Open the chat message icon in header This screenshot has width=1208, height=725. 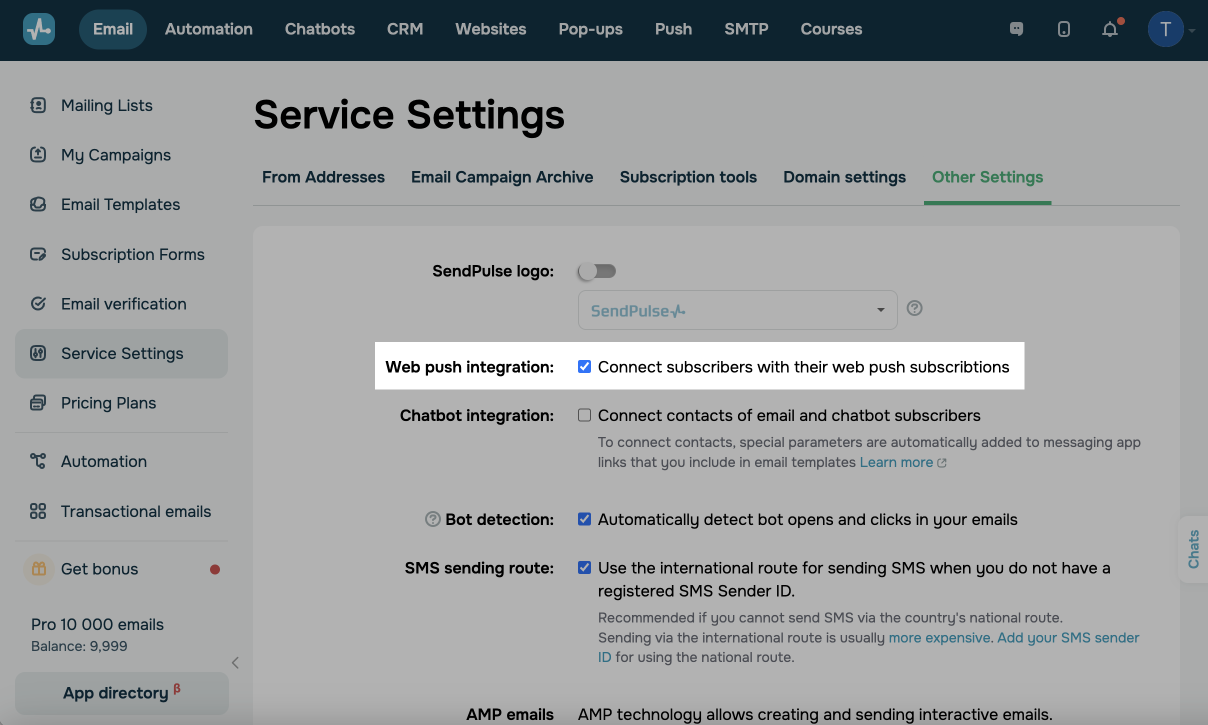pyautogui.click(x=1017, y=29)
